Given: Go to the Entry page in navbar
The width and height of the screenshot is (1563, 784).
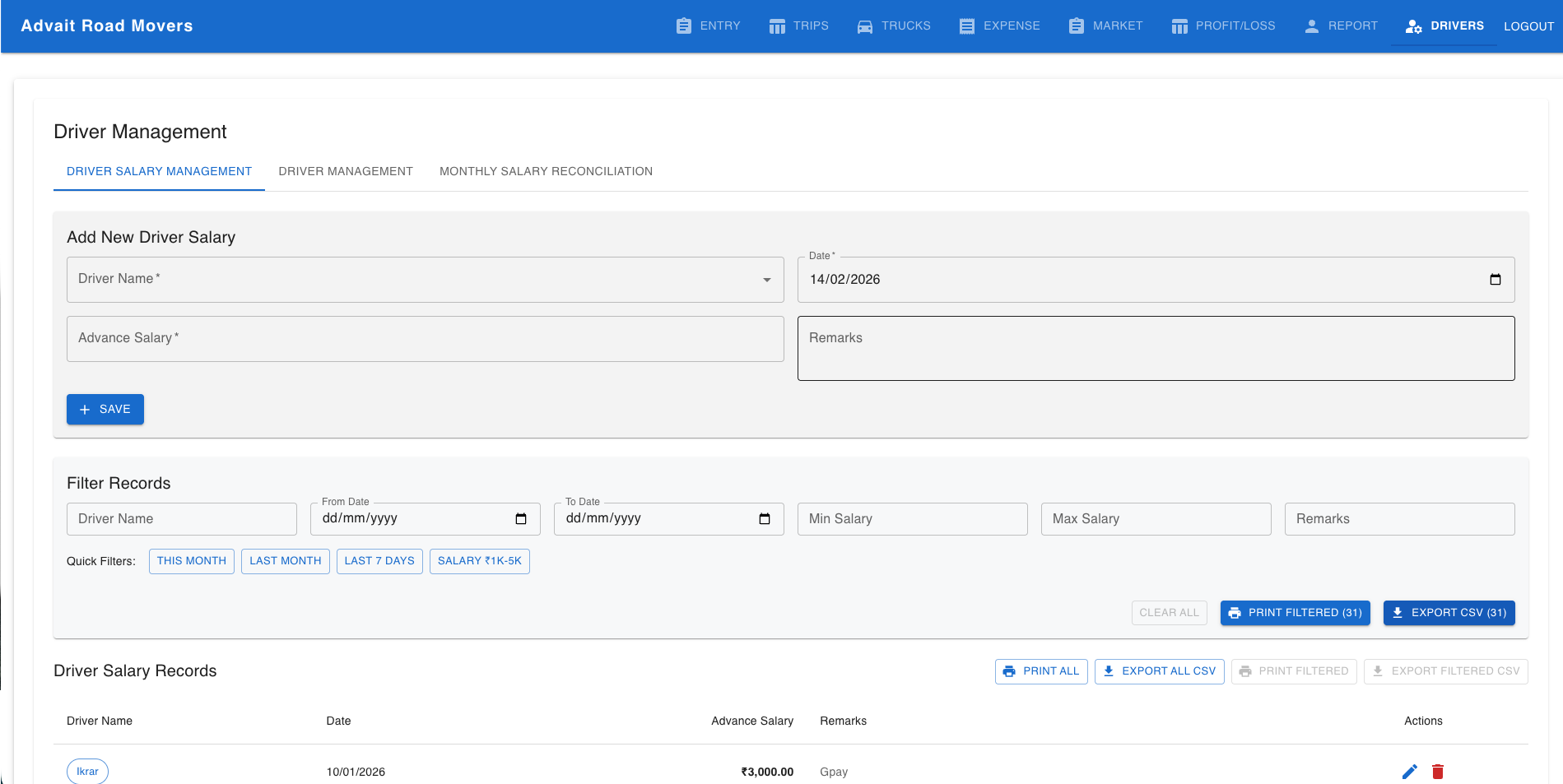Looking at the screenshot, I should tap(708, 26).
